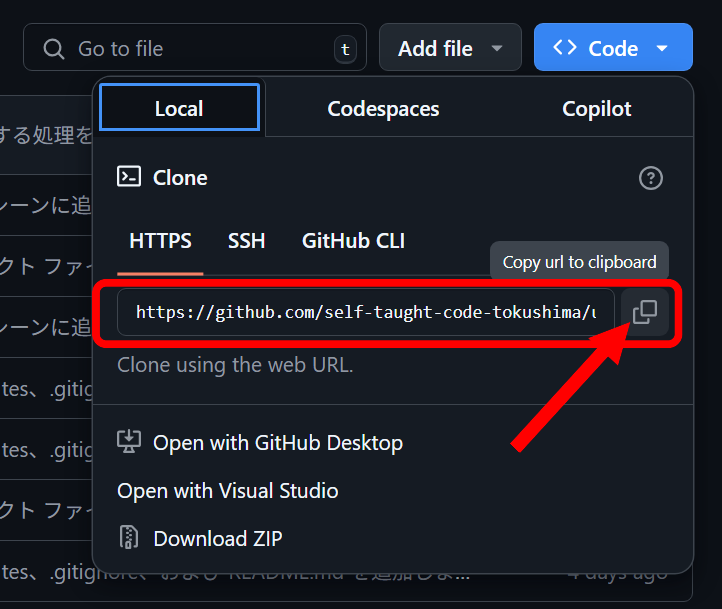
Task: Toggle the Code dropdown arrow
Action: tap(662, 48)
